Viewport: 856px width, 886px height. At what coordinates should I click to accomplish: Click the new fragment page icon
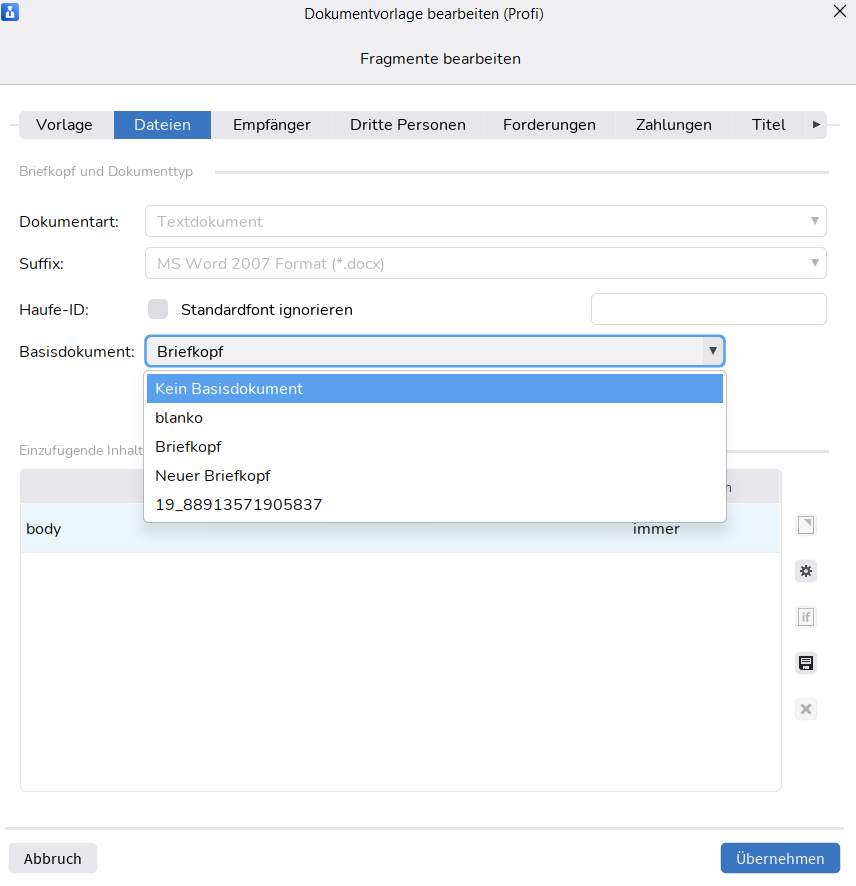pyautogui.click(x=806, y=525)
